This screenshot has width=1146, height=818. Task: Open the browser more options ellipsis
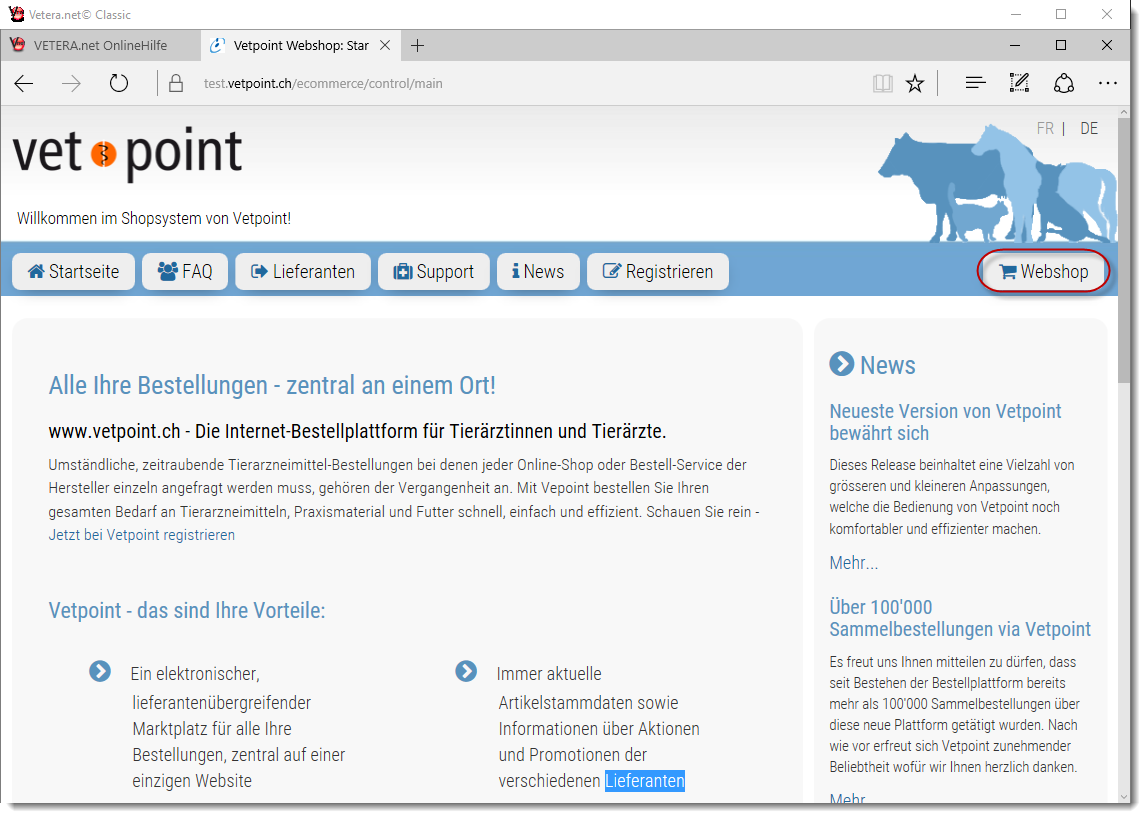pyautogui.click(x=1107, y=84)
